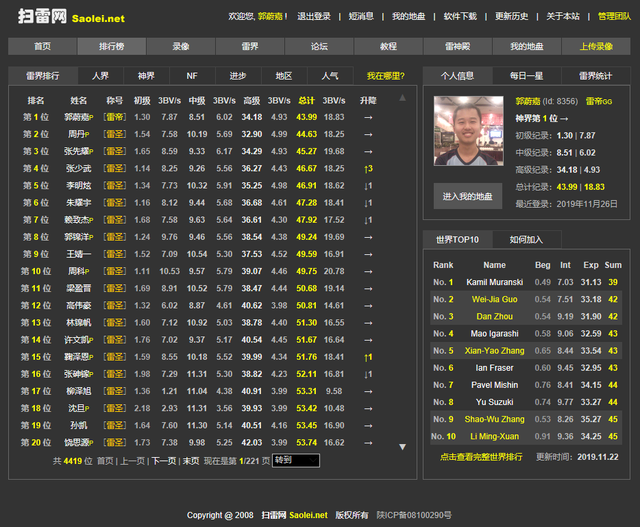This screenshot has width=640, height=527.
Task: Select the 世界TOP10 tab
Action: click(x=458, y=240)
